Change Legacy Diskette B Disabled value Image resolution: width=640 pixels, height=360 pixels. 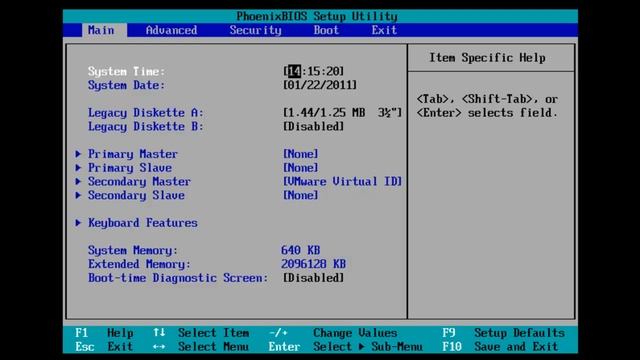coord(313,127)
